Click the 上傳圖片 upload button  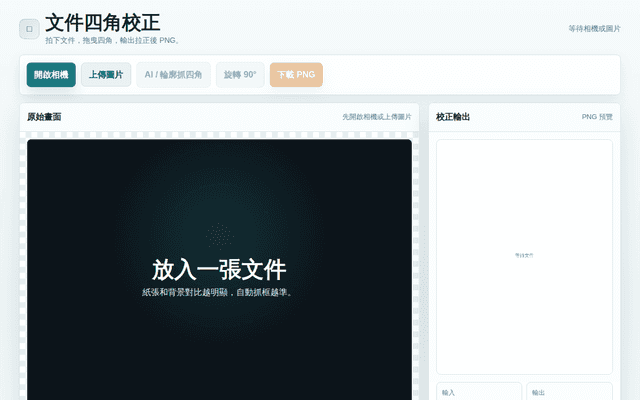tap(106, 75)
